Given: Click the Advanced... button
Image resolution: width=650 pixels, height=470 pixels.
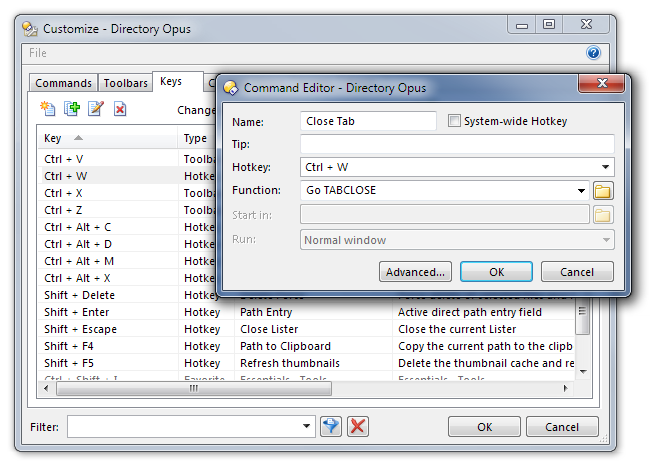Looking at the screenshot, I should [415, 272].
